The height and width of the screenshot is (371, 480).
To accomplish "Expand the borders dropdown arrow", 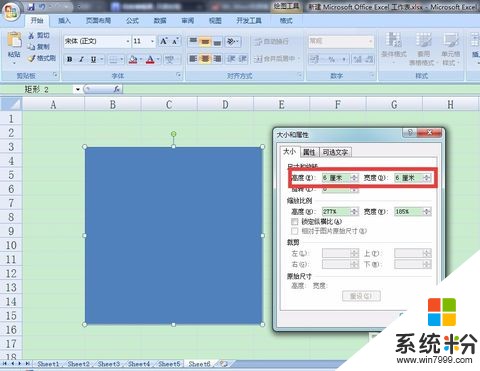I will (x=122, y=60).
